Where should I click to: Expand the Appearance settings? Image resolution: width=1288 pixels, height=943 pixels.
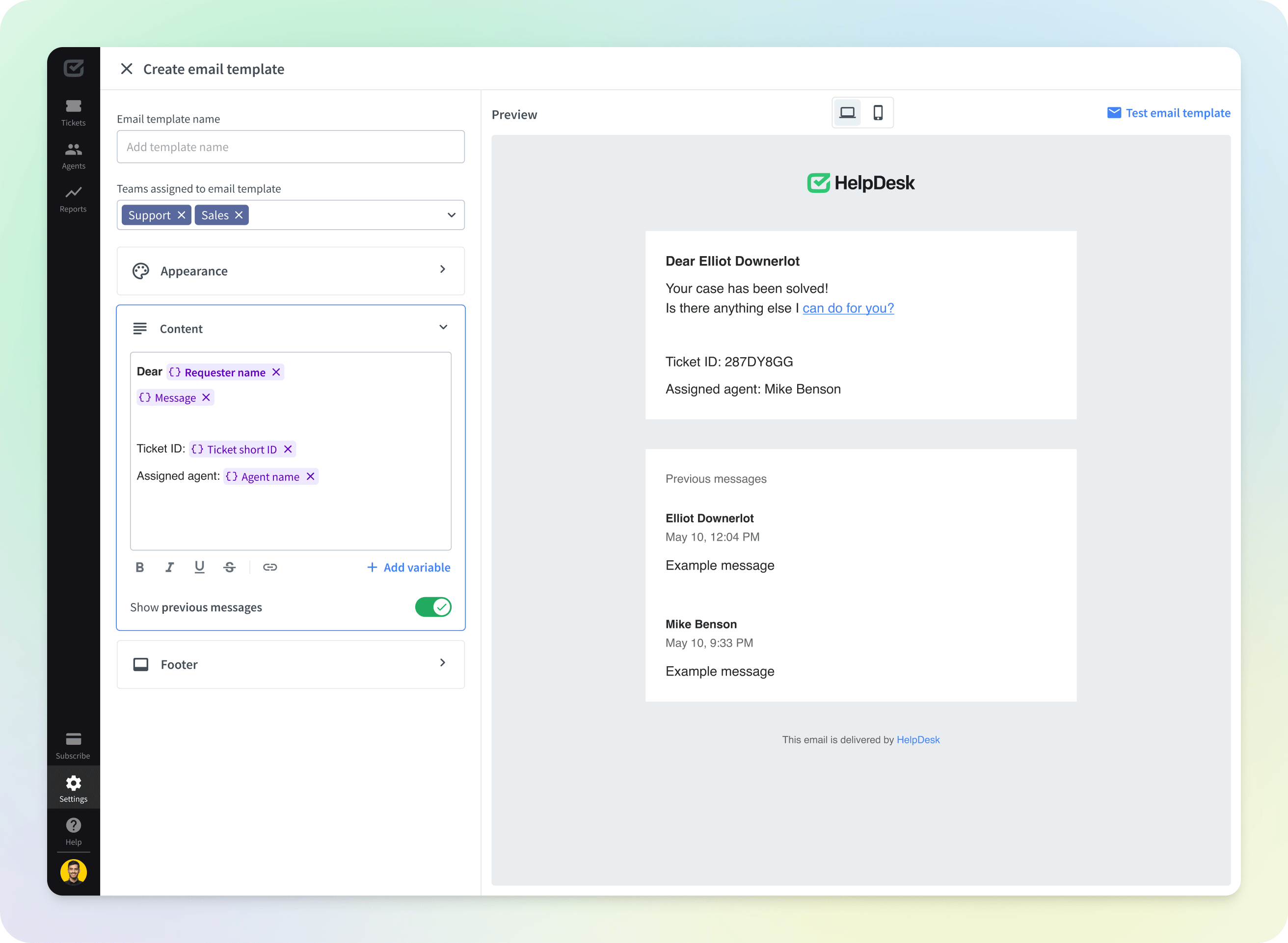pos(442,270)
